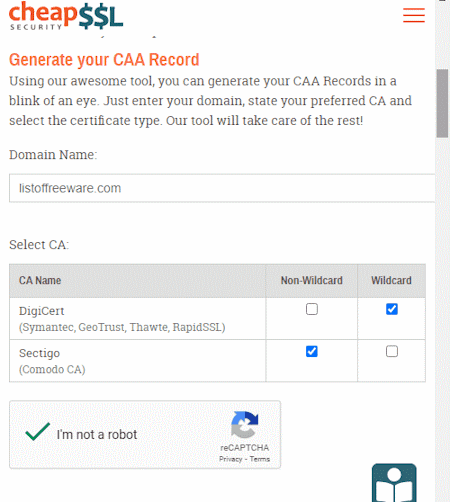The image size is (450, 502).
Task: Click the Wildcard column header
Action: point(391,280)
